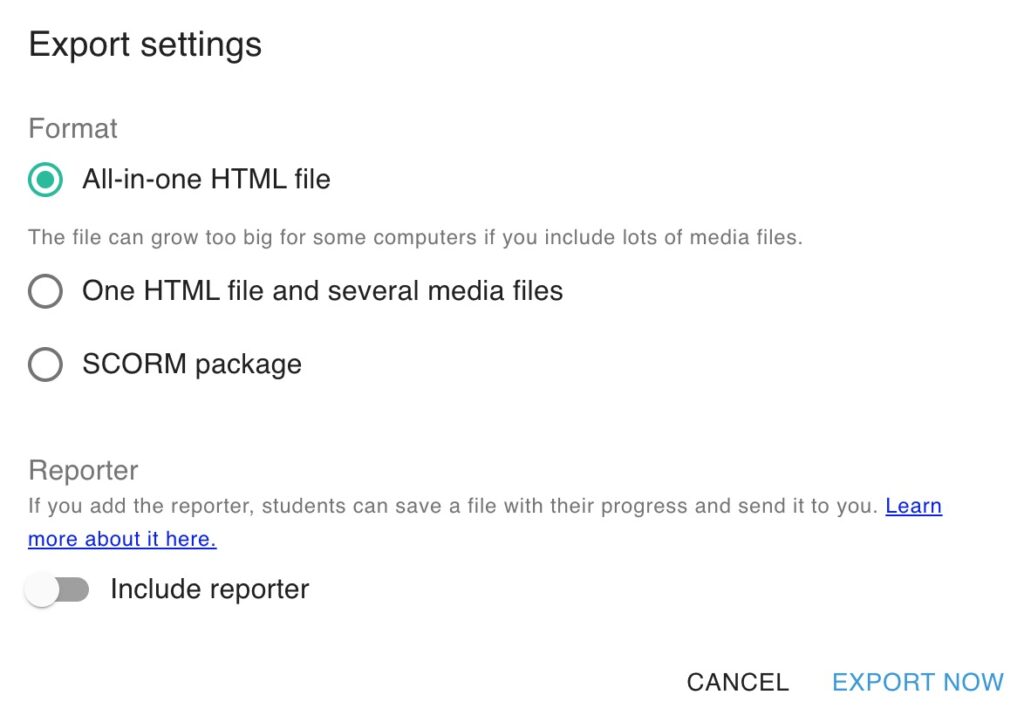Choose One HTML file and several media files
This screenshot has height=722, width=1024.
45,291
